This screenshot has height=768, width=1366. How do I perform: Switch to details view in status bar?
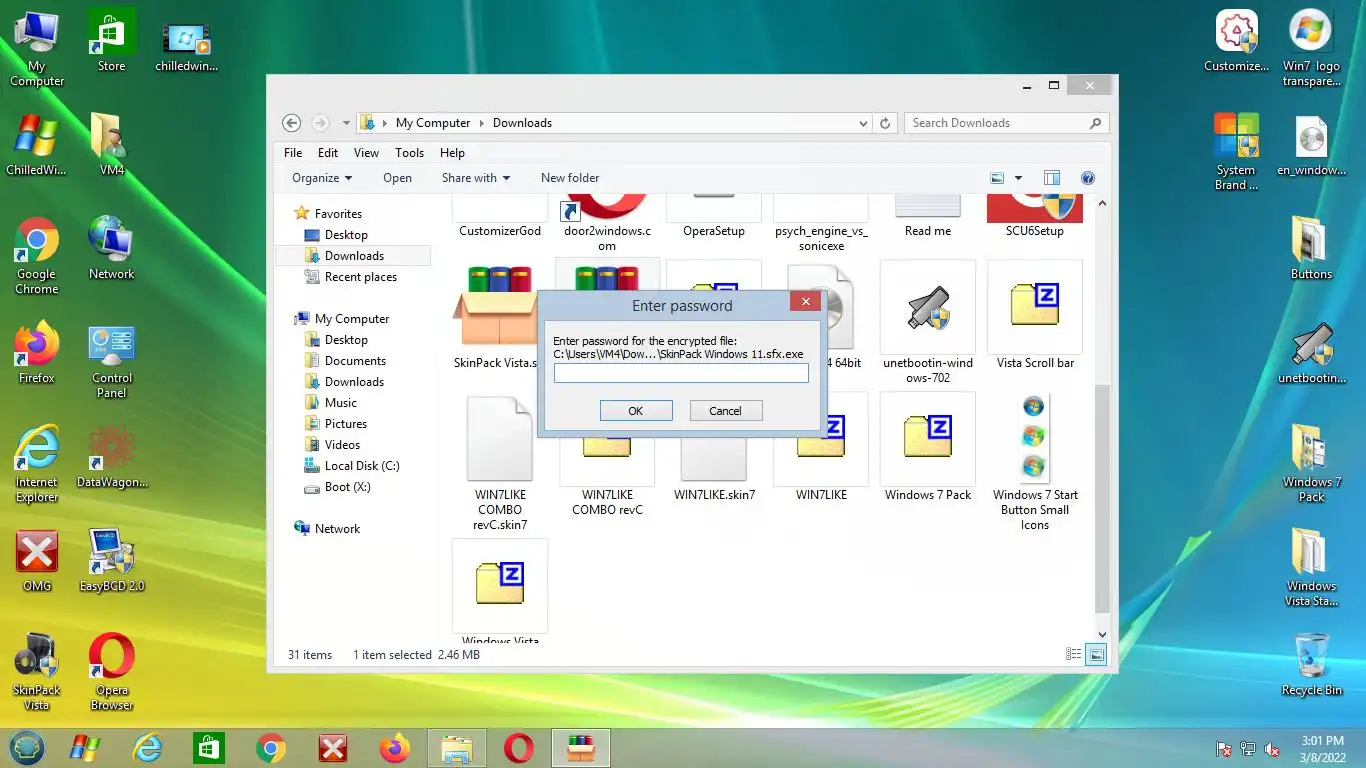click(x=1073, y=655)
